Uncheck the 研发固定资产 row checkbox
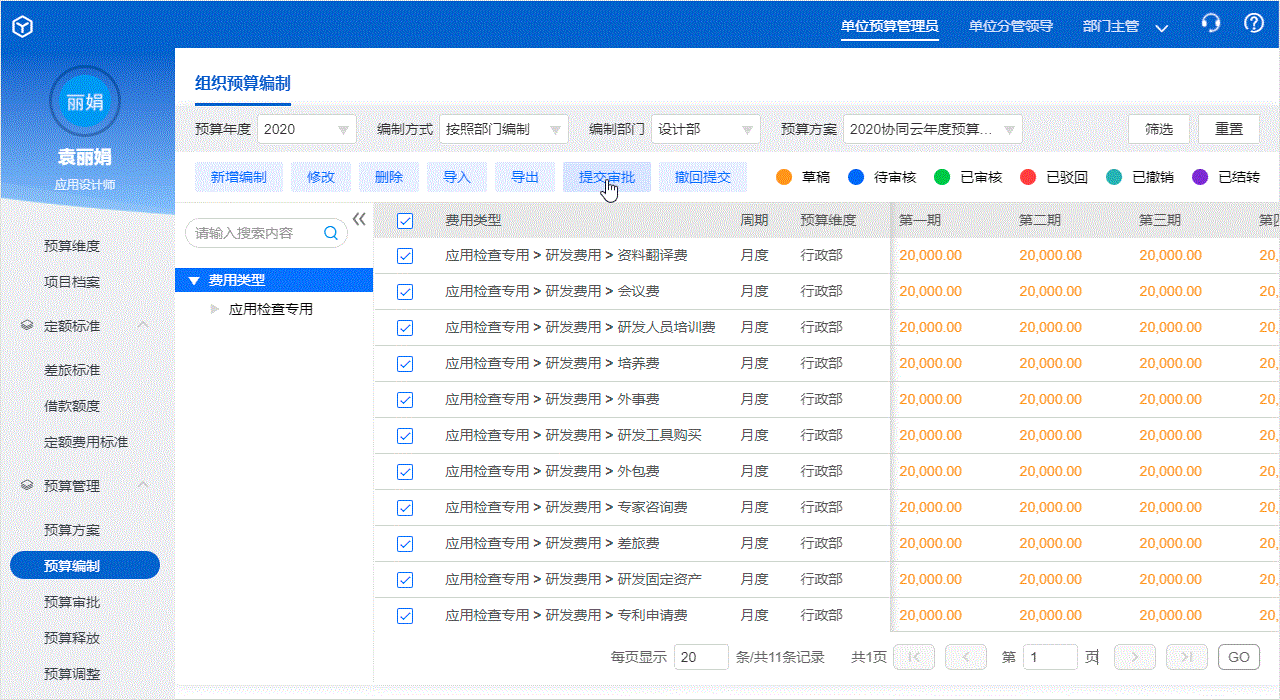1280x700 pixels. pos(405,580)
